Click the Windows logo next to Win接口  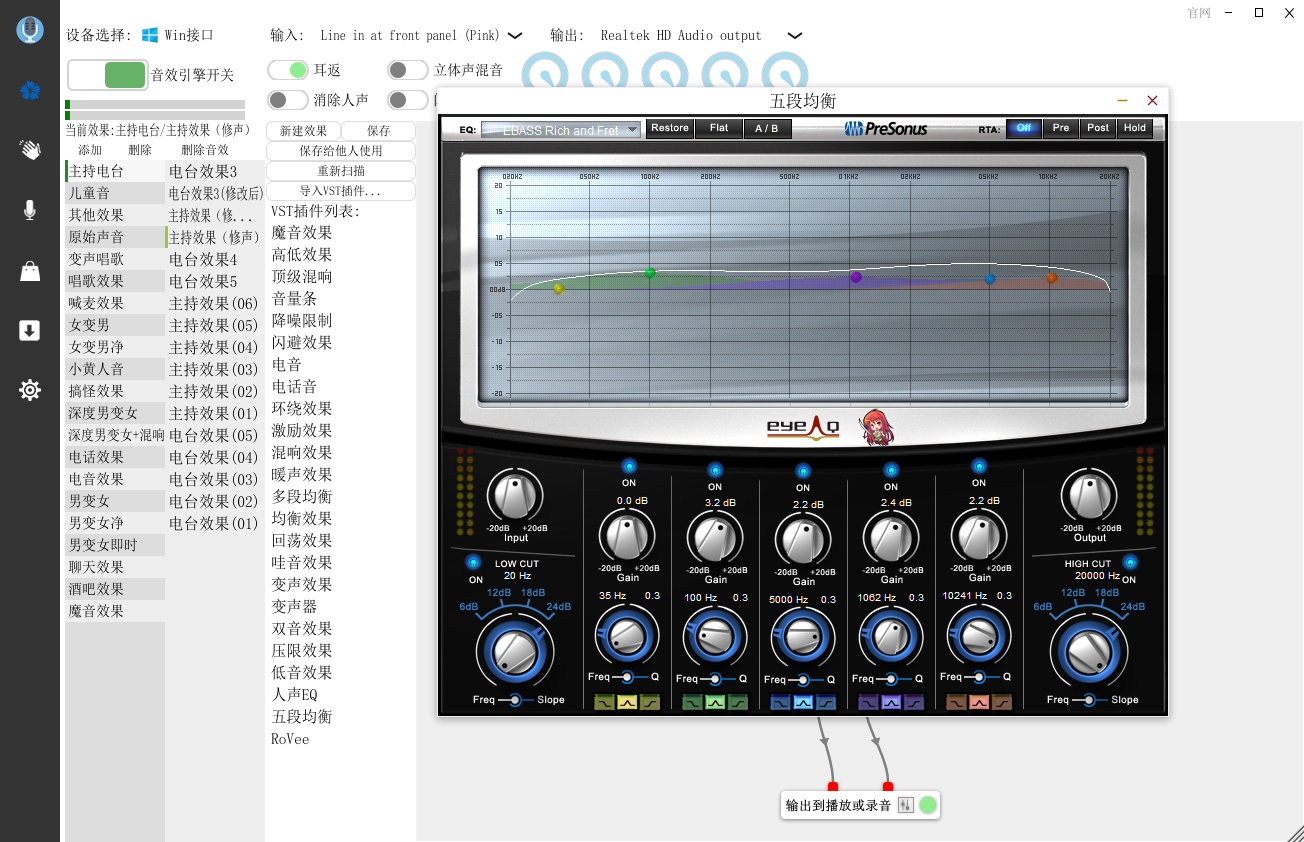[x=150, y=35]
